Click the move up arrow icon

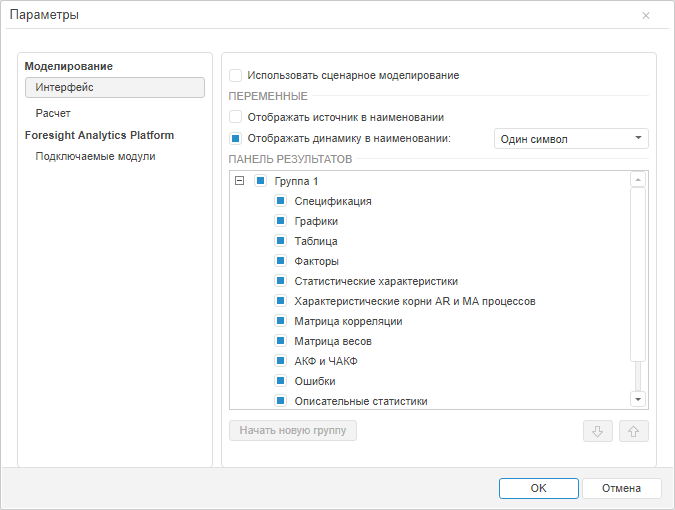634,431
